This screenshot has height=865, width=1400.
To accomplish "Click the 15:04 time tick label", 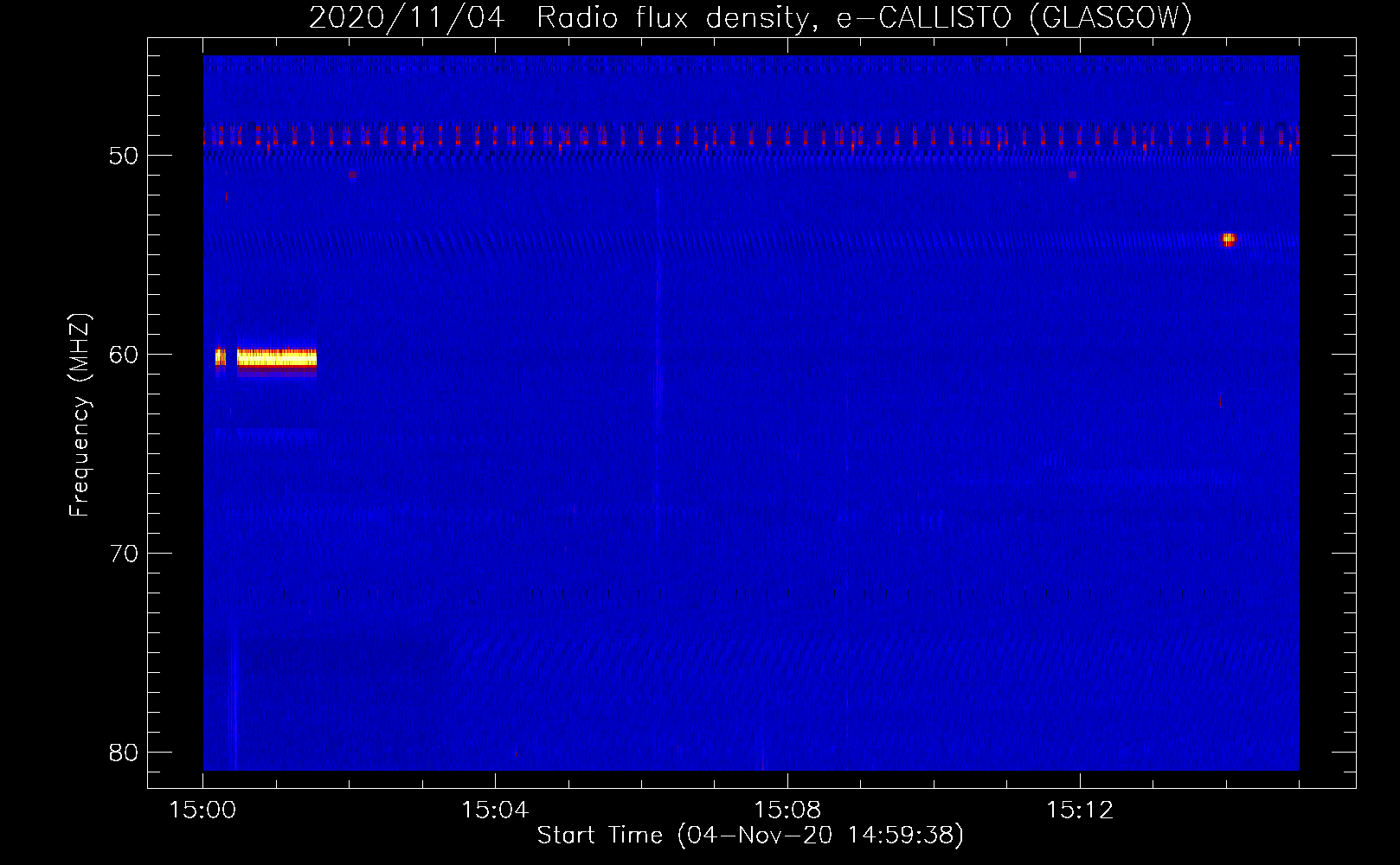I will pos(495,811).
